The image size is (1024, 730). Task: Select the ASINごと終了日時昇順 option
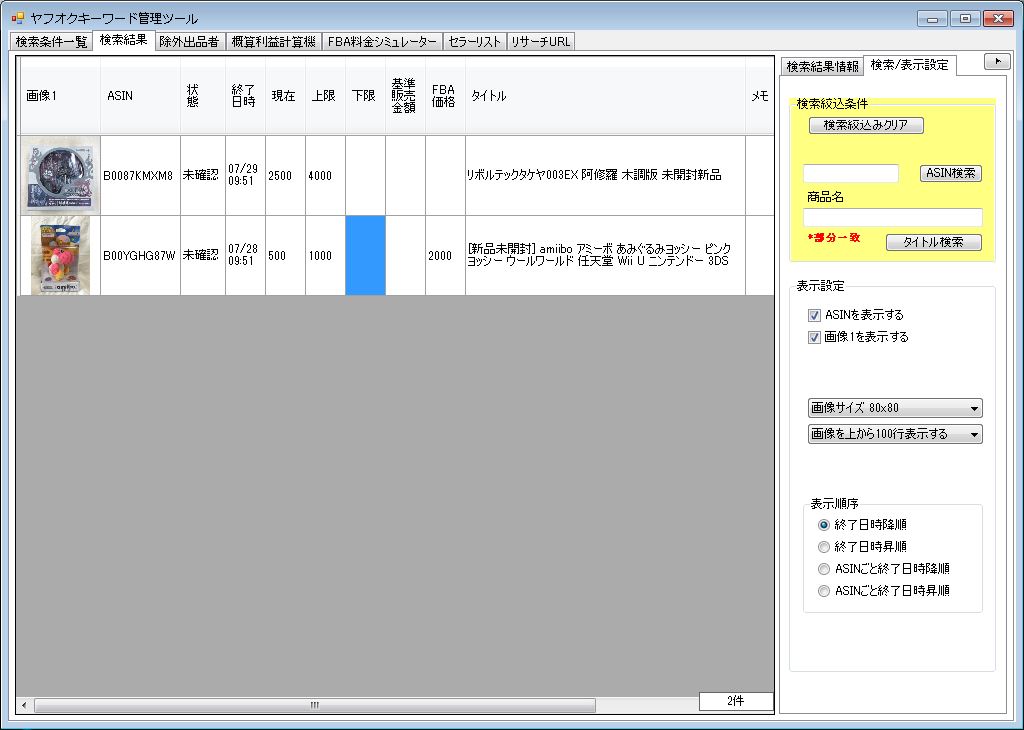[x=824, y=592]
